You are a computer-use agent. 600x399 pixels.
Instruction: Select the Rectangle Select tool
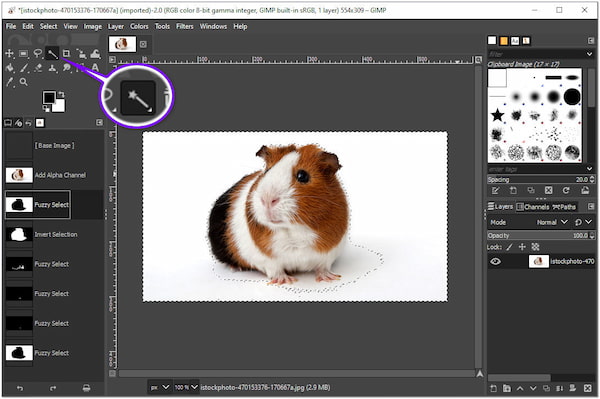click(24, 54)
